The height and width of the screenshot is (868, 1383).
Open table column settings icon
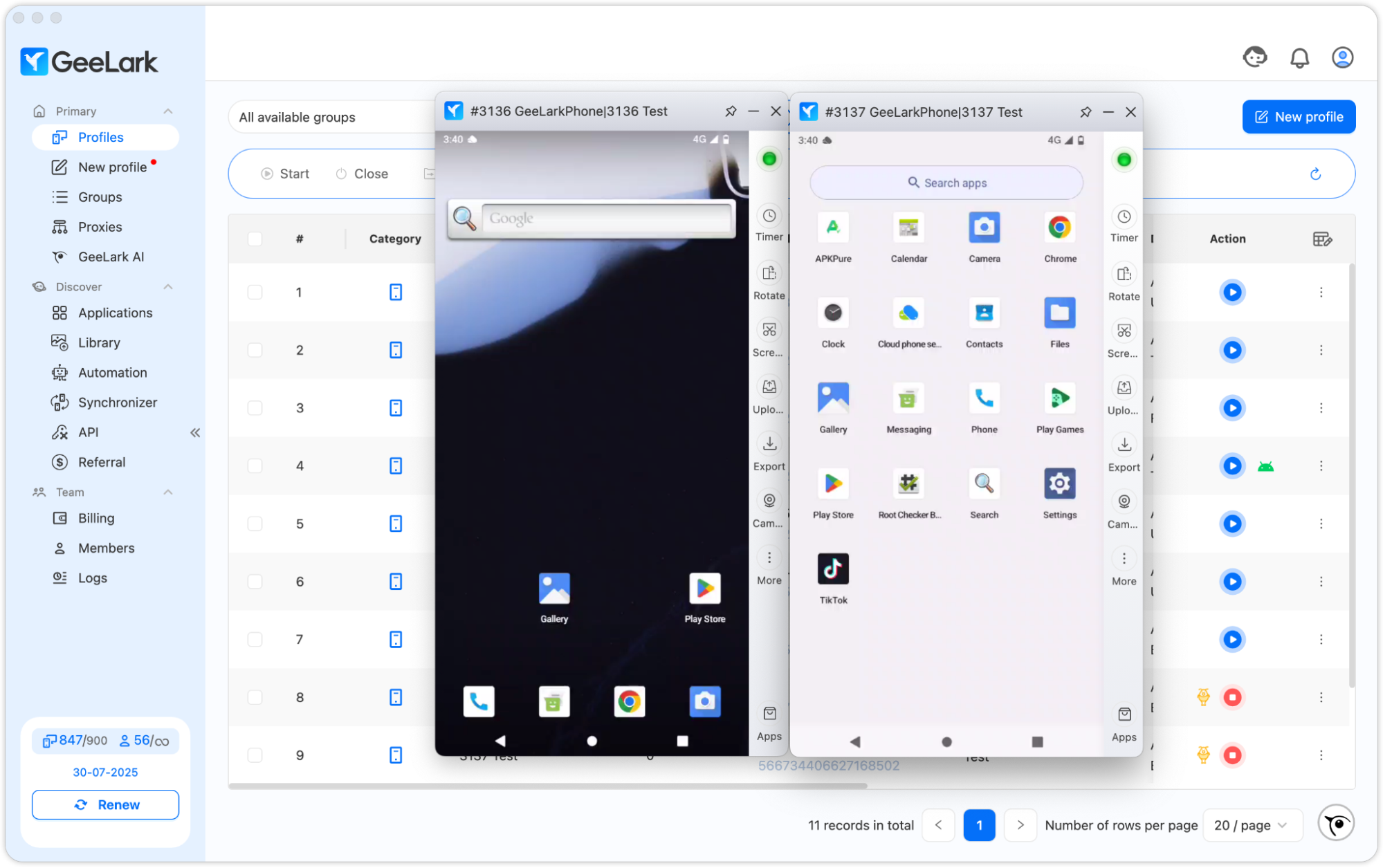coord(1322,239)
